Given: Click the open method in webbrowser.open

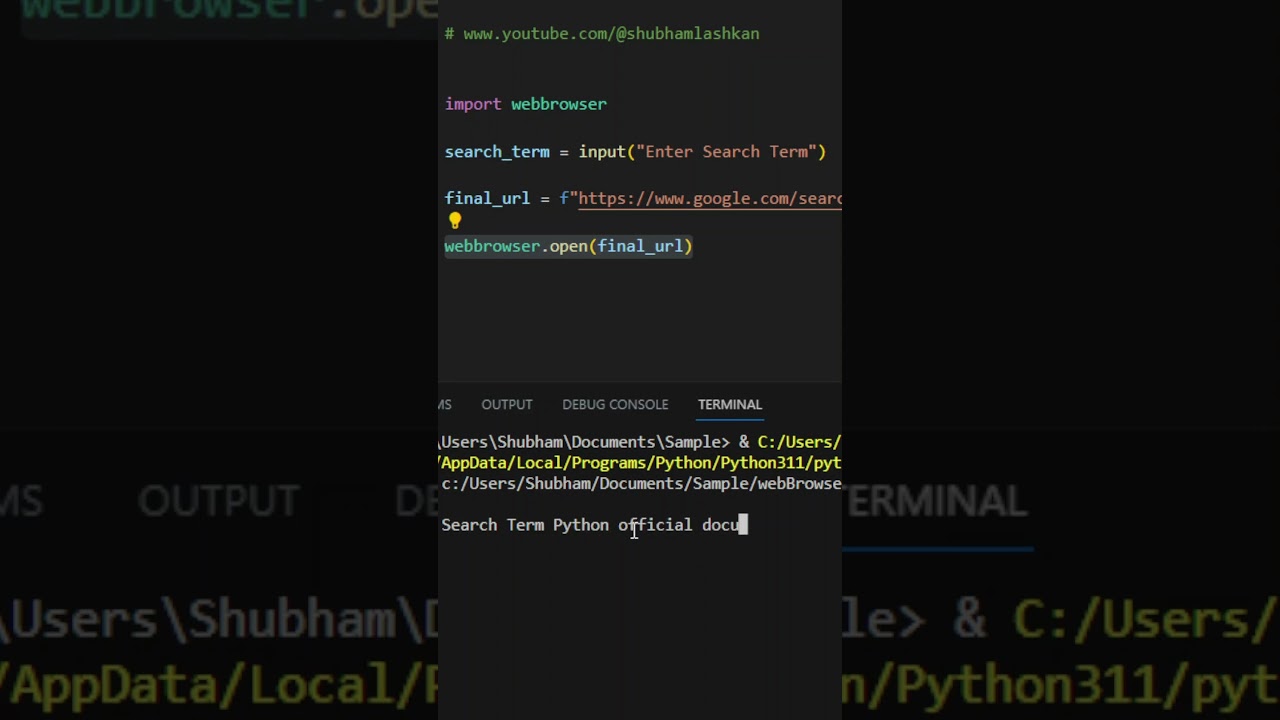Looking at the screenshot, I should (x=568, y=246).
